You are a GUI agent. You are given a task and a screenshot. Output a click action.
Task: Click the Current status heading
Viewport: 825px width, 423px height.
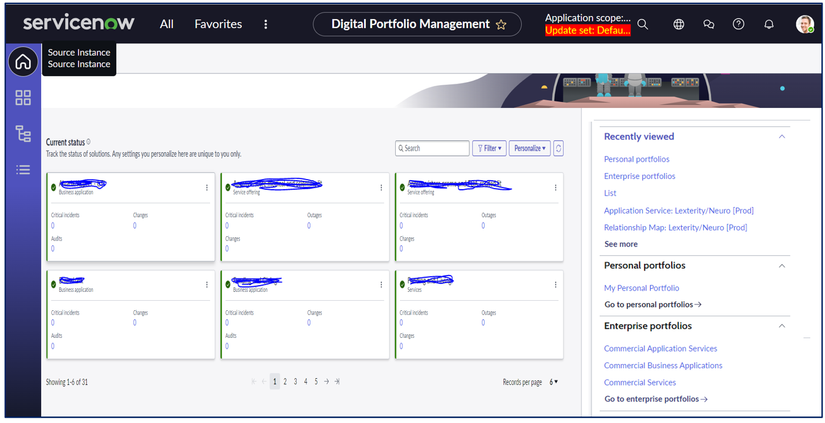(65, 142)
